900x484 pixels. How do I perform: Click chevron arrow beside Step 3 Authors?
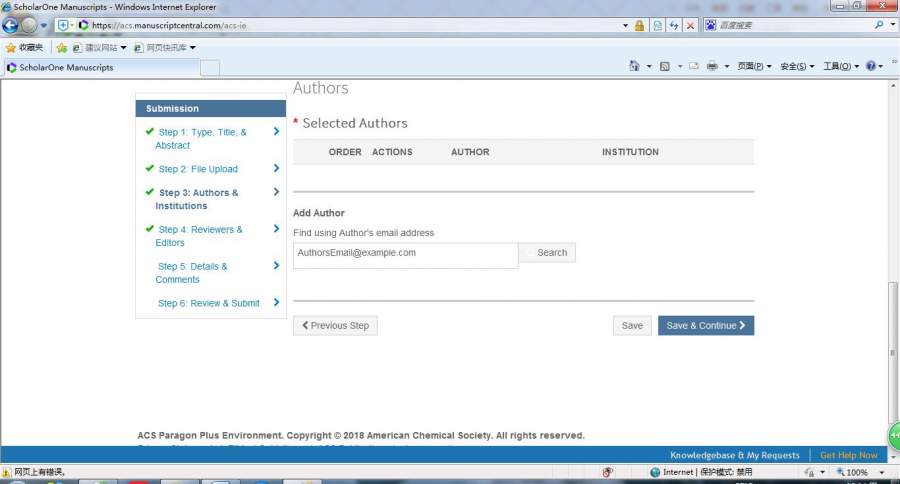[x=276, y=192]
